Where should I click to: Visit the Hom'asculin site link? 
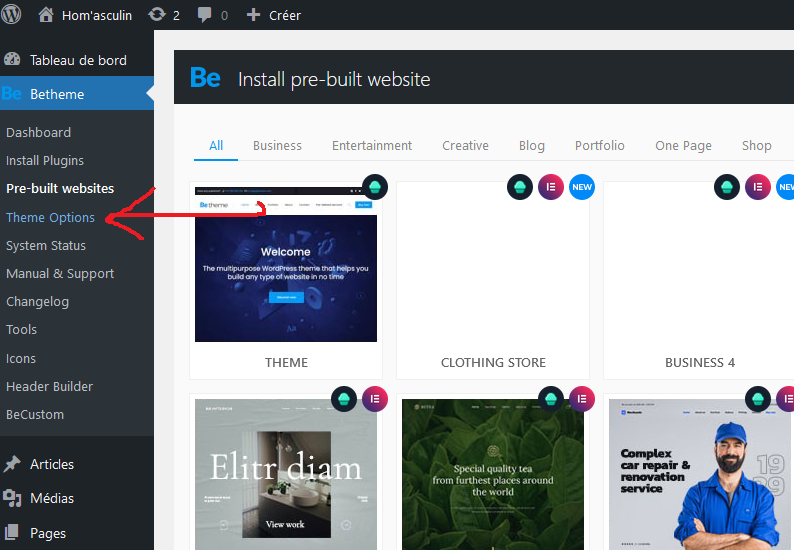(85, 15)
